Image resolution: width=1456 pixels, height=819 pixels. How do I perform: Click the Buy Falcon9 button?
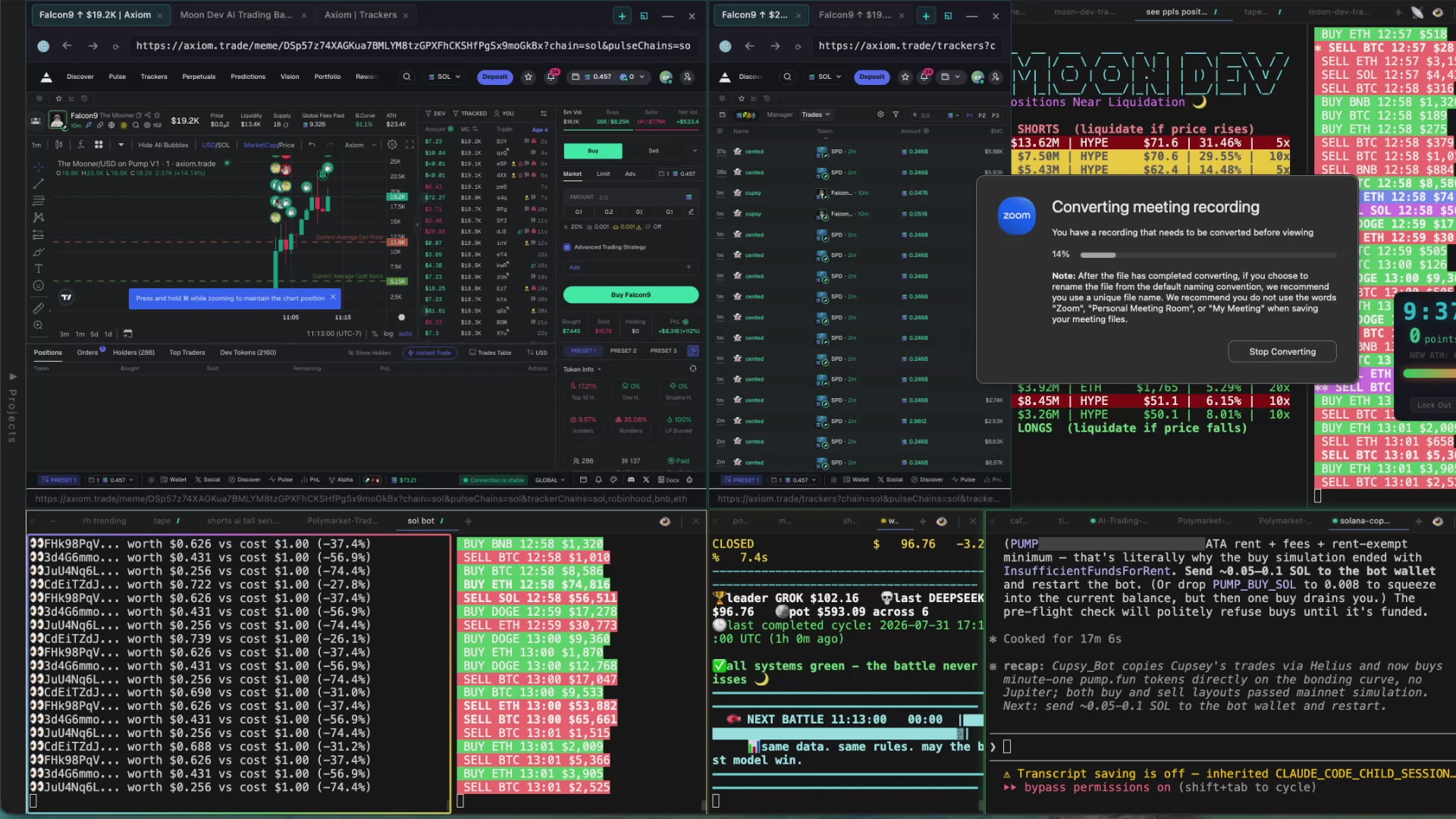(630, 295)
